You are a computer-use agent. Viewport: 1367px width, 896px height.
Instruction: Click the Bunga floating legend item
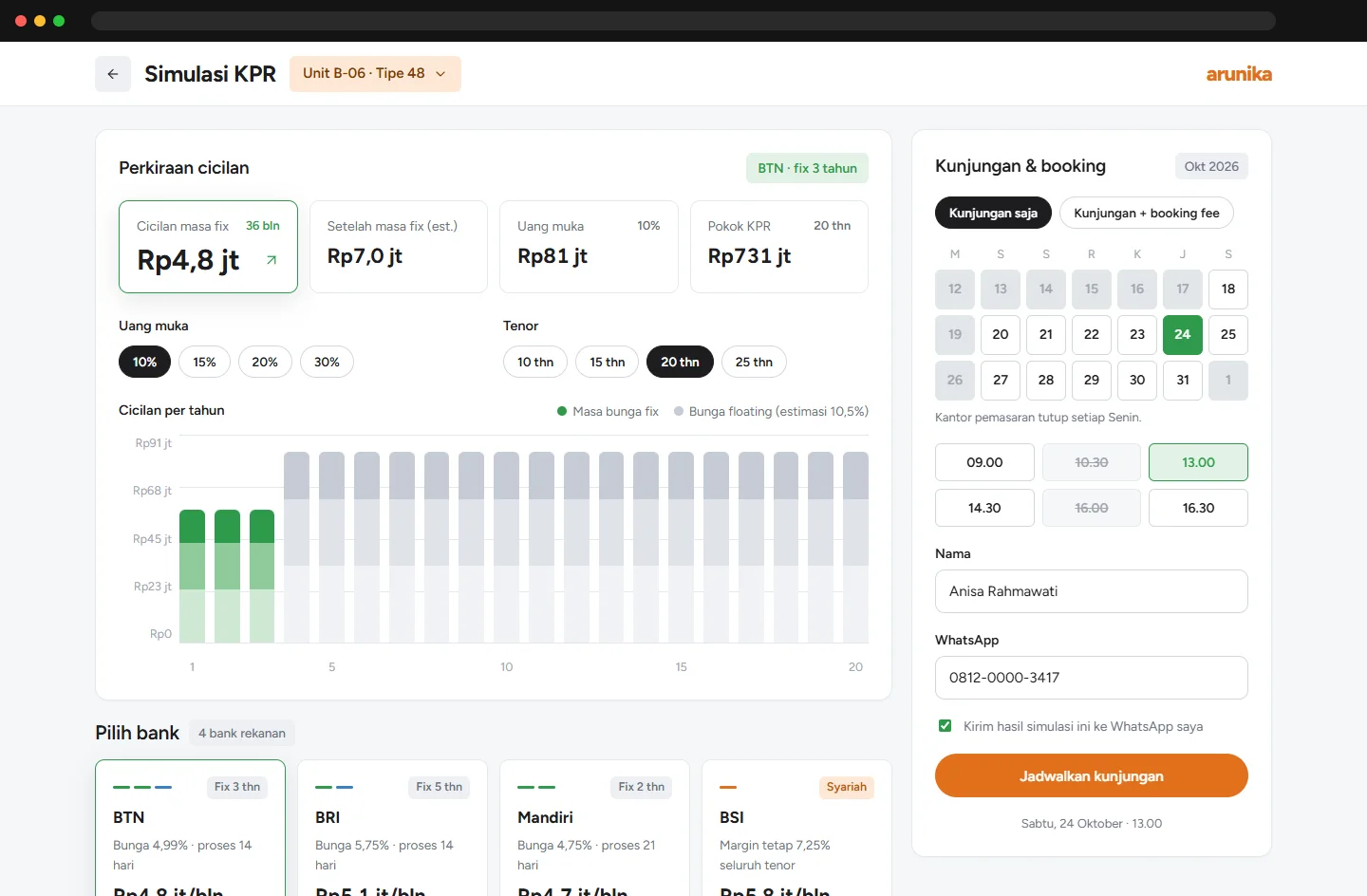point(771,411)
